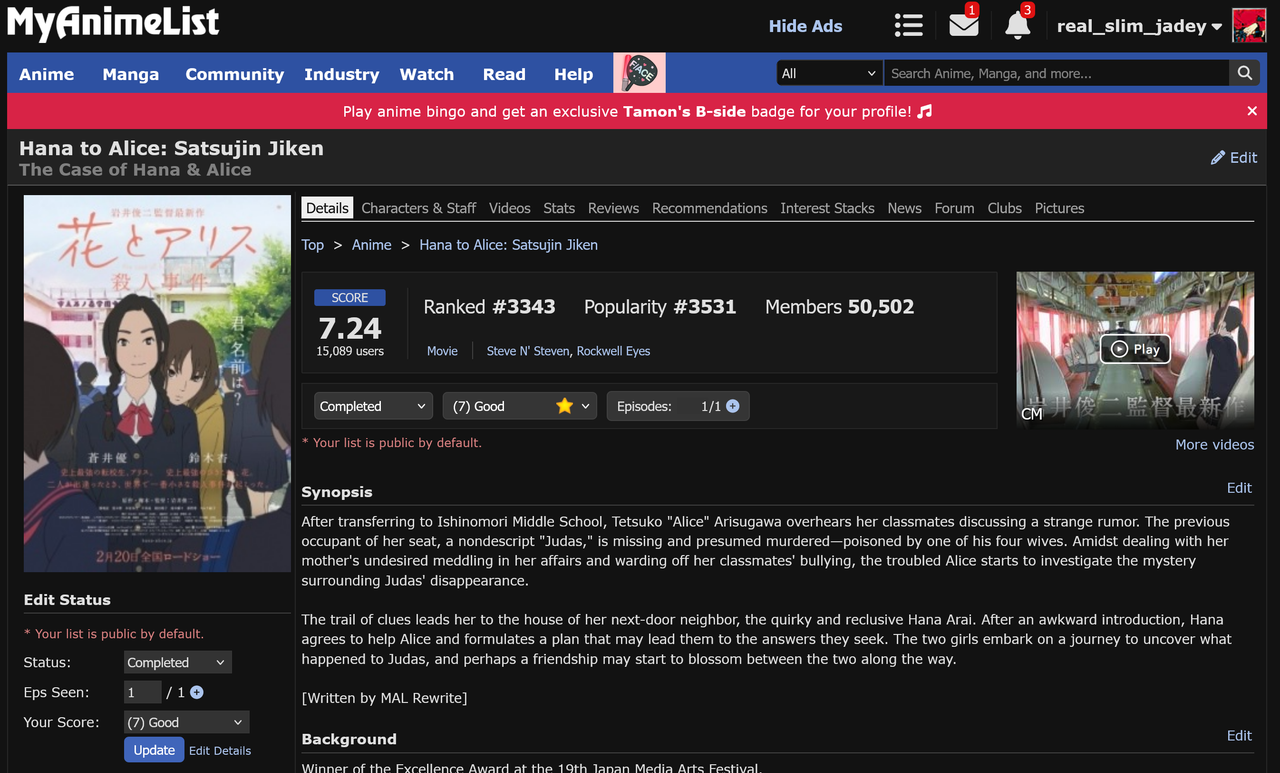1280x773 pixels.
Task: Dismiss the anime bingo banner
Action: click(x=1252, y=111)
